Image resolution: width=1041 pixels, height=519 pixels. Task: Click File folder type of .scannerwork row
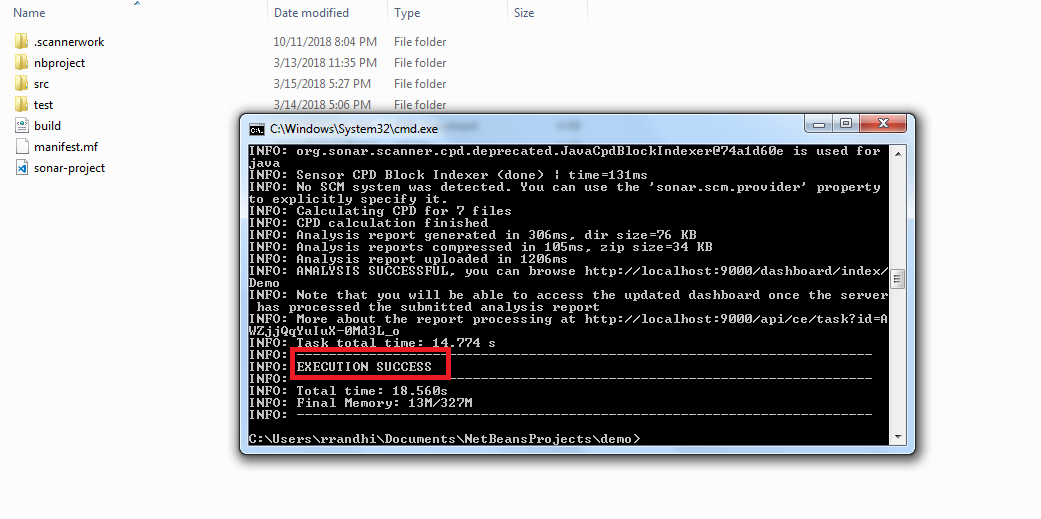420,42
